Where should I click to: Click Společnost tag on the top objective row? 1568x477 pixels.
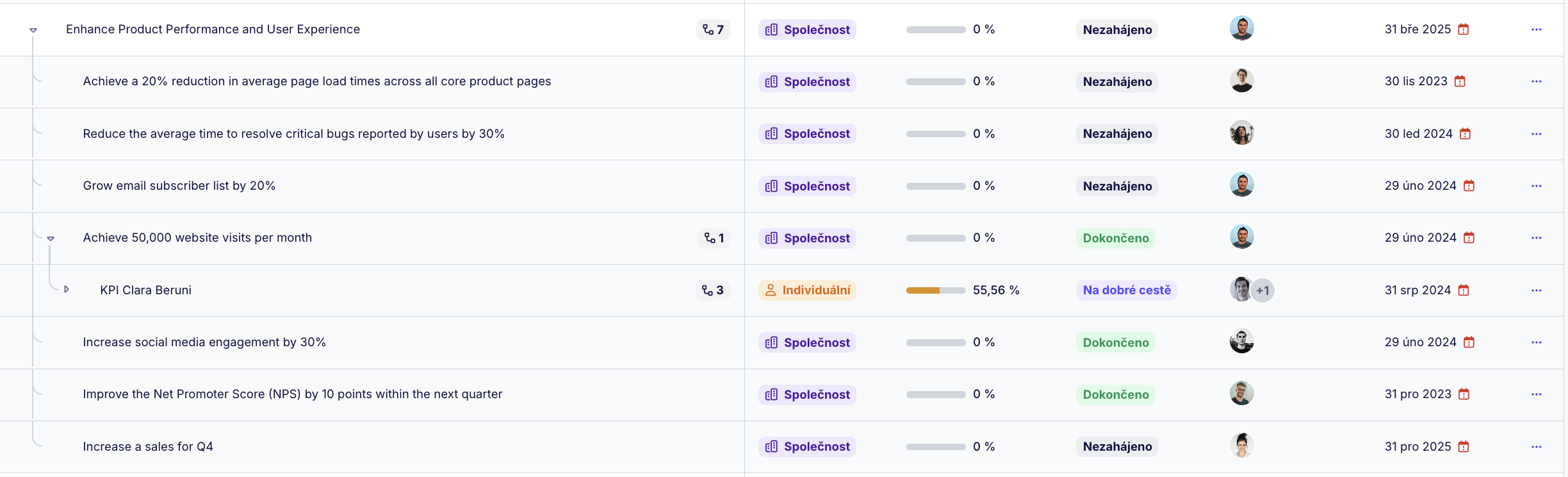pyautogui.click(x=807, y=29)
